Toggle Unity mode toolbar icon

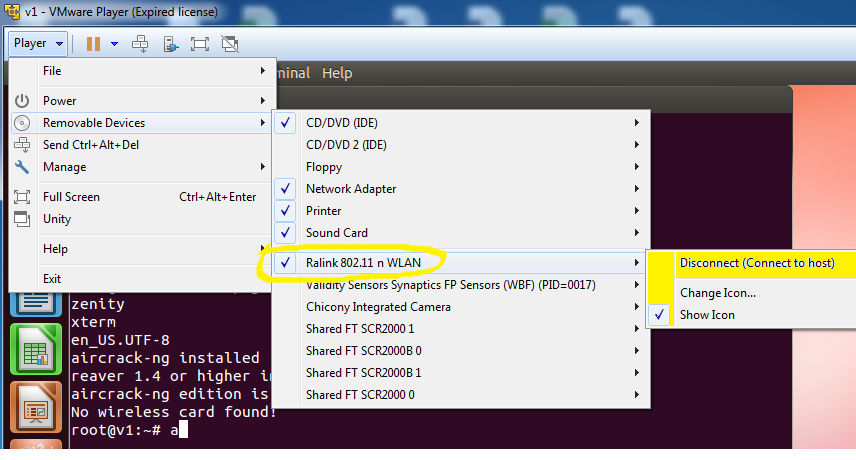[x=230, y=44]
